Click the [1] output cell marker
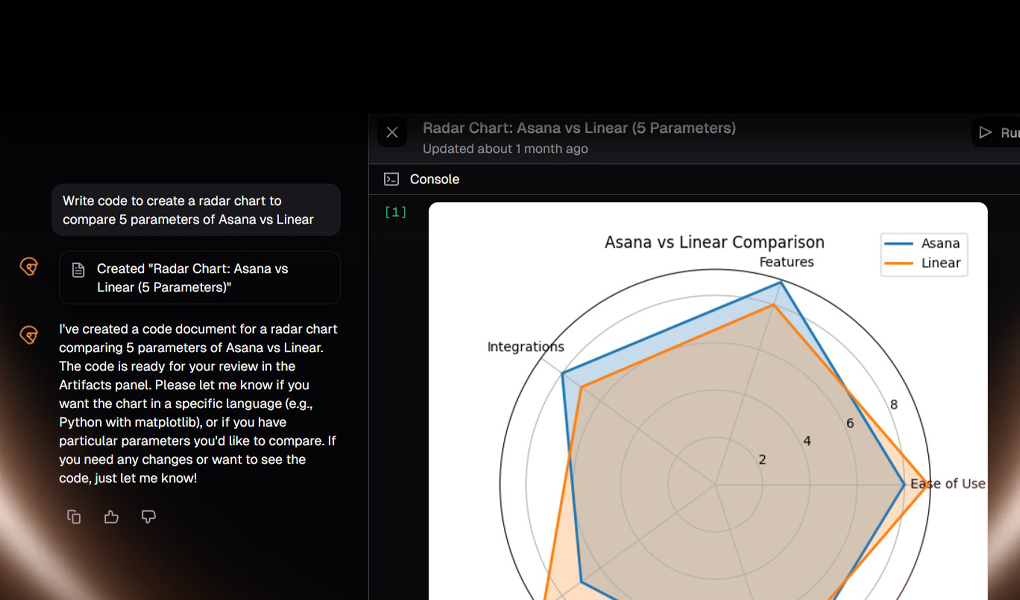The image size is (1020, 600). [396, 212]
